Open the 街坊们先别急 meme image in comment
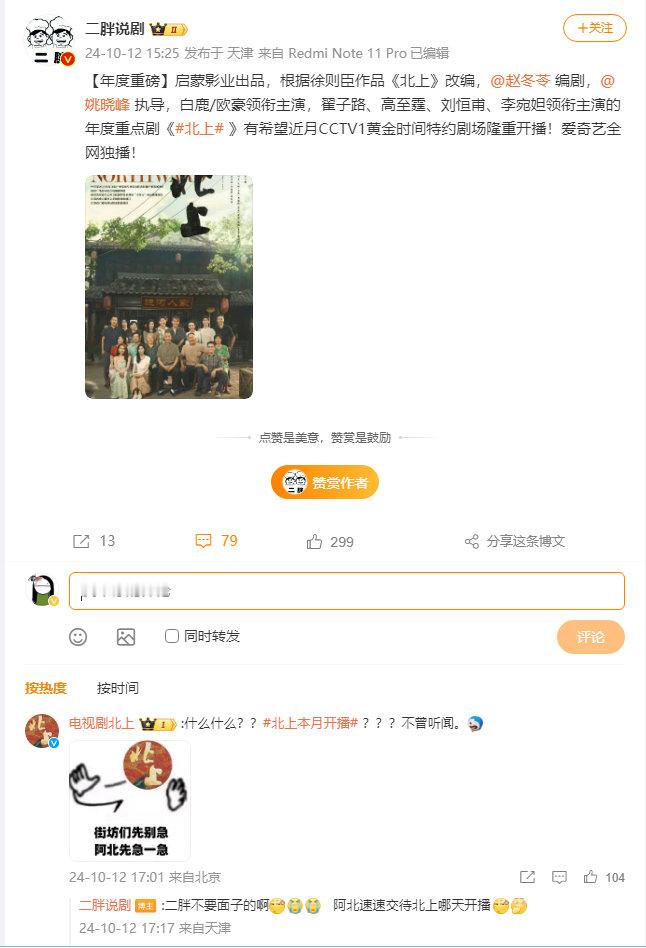The height and width of the screenshot is (948, 646). 130,800
